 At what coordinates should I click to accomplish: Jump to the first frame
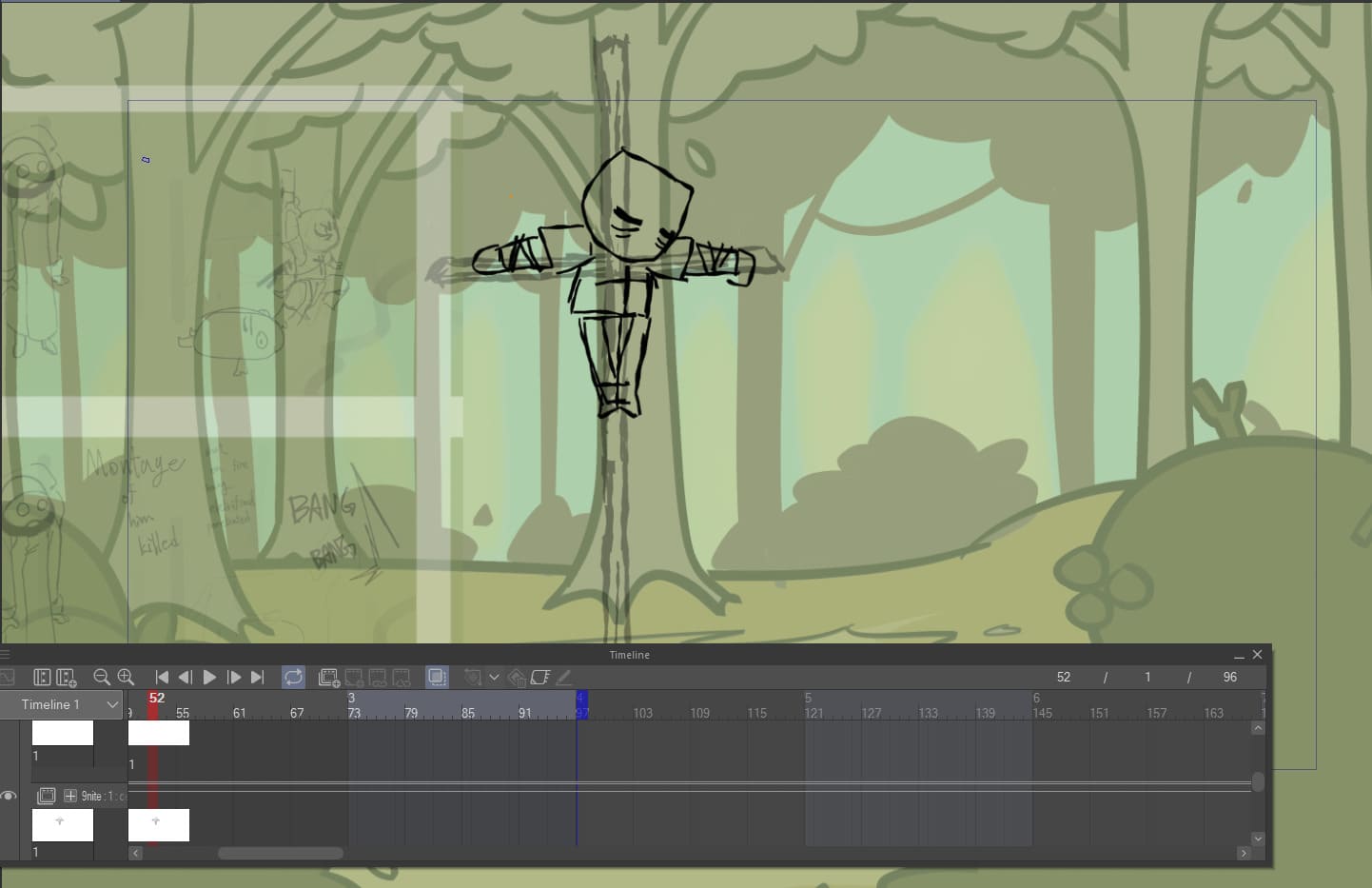[x=162, y=677]
